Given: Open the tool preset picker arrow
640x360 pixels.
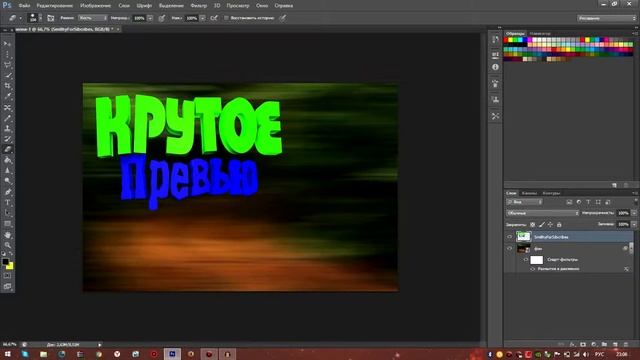Looking at the screenshot, I should [20, 18].
